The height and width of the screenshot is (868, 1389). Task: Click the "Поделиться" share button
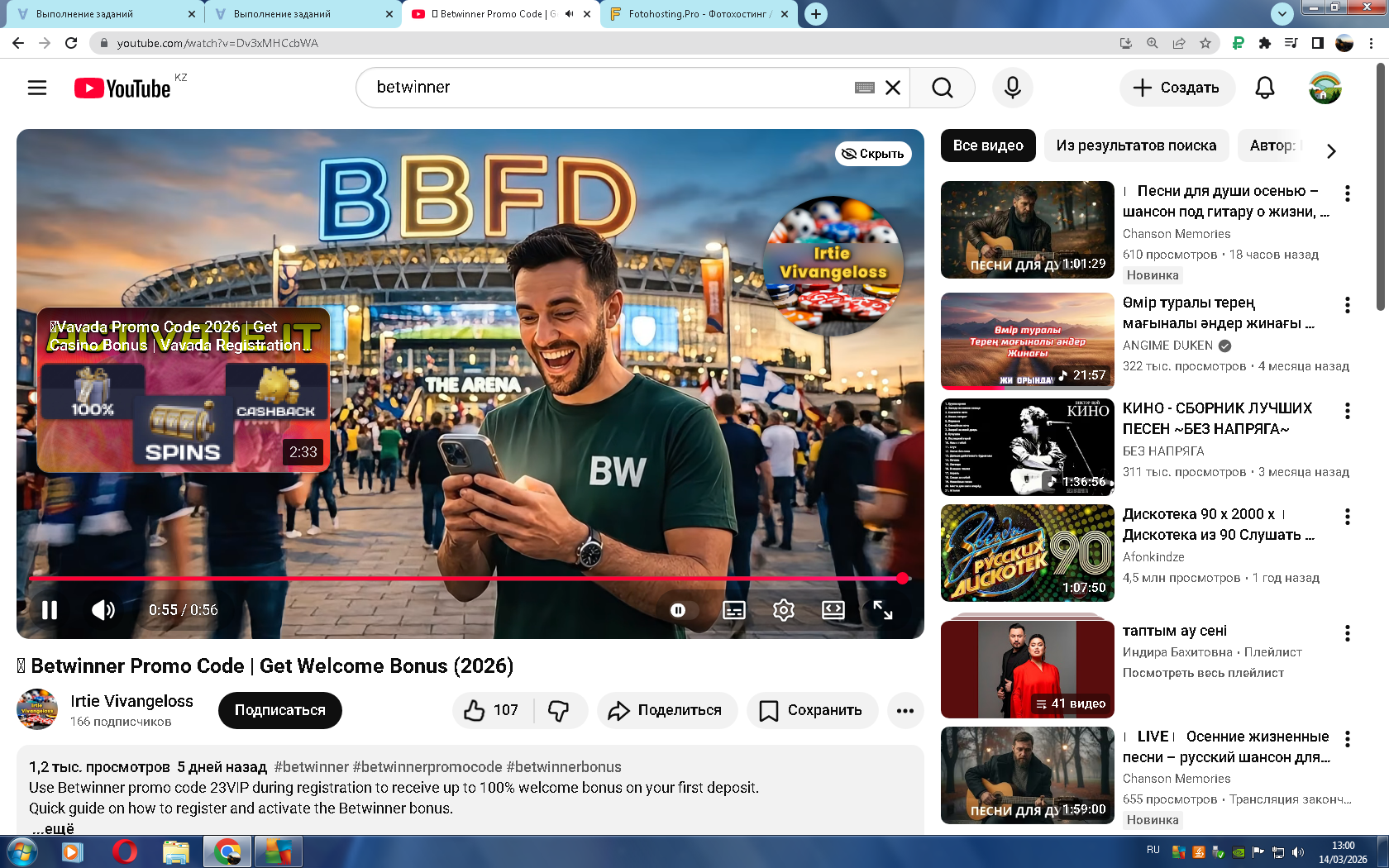666,710
